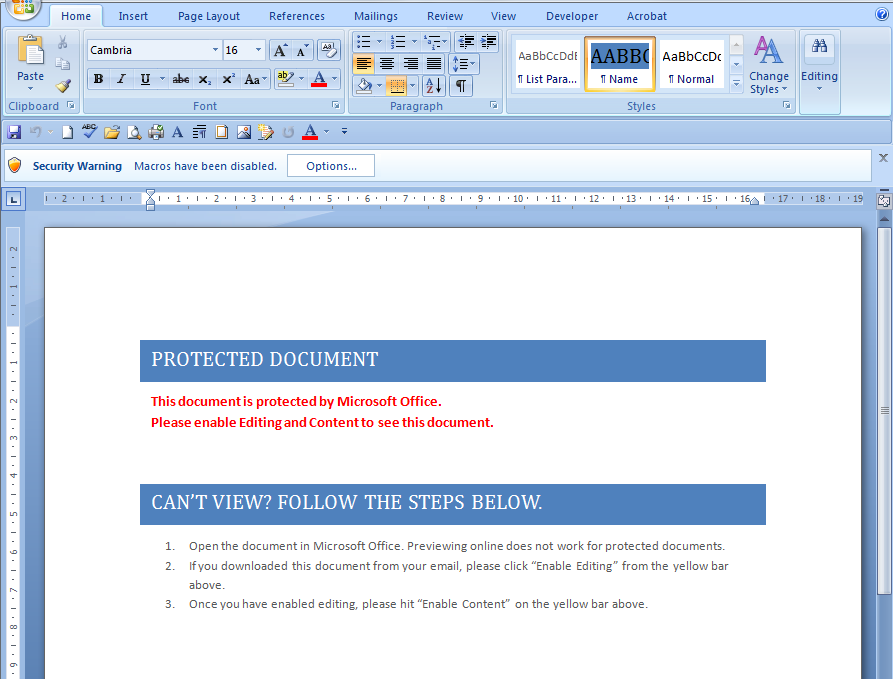Close the Security Warning message bar
This screenshot has height=679, width=893.
tap(883, 158)
